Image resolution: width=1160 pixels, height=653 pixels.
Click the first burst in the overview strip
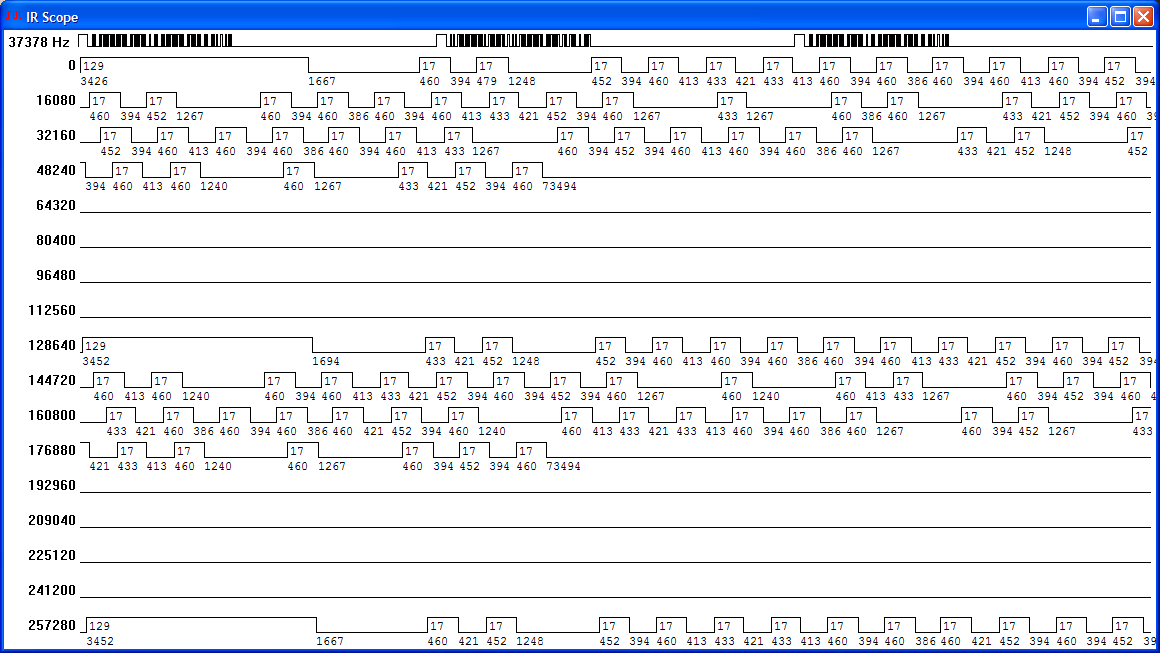(155, 40)
